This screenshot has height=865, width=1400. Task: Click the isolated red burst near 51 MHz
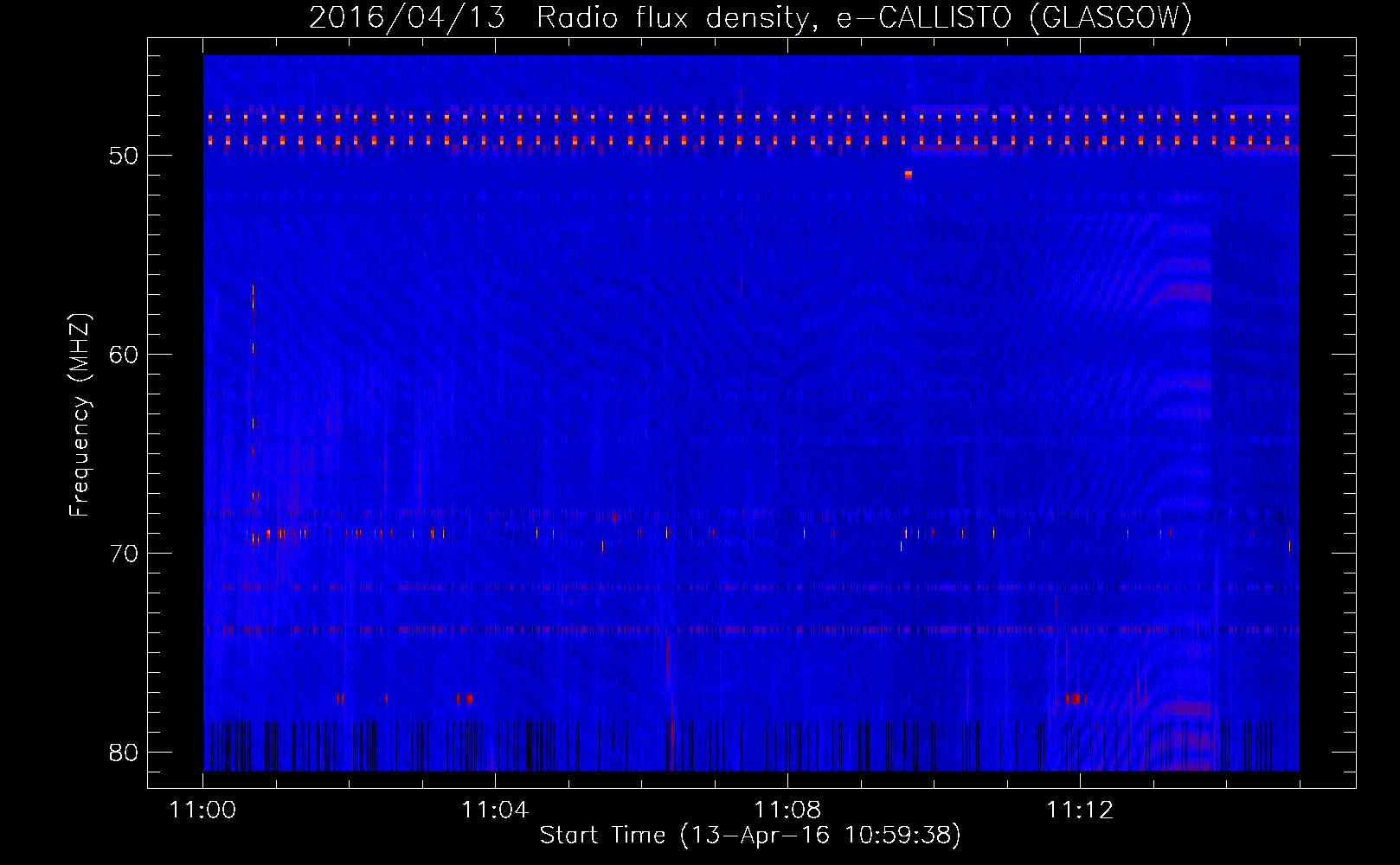pyautogui.click(x=908, y=174)
